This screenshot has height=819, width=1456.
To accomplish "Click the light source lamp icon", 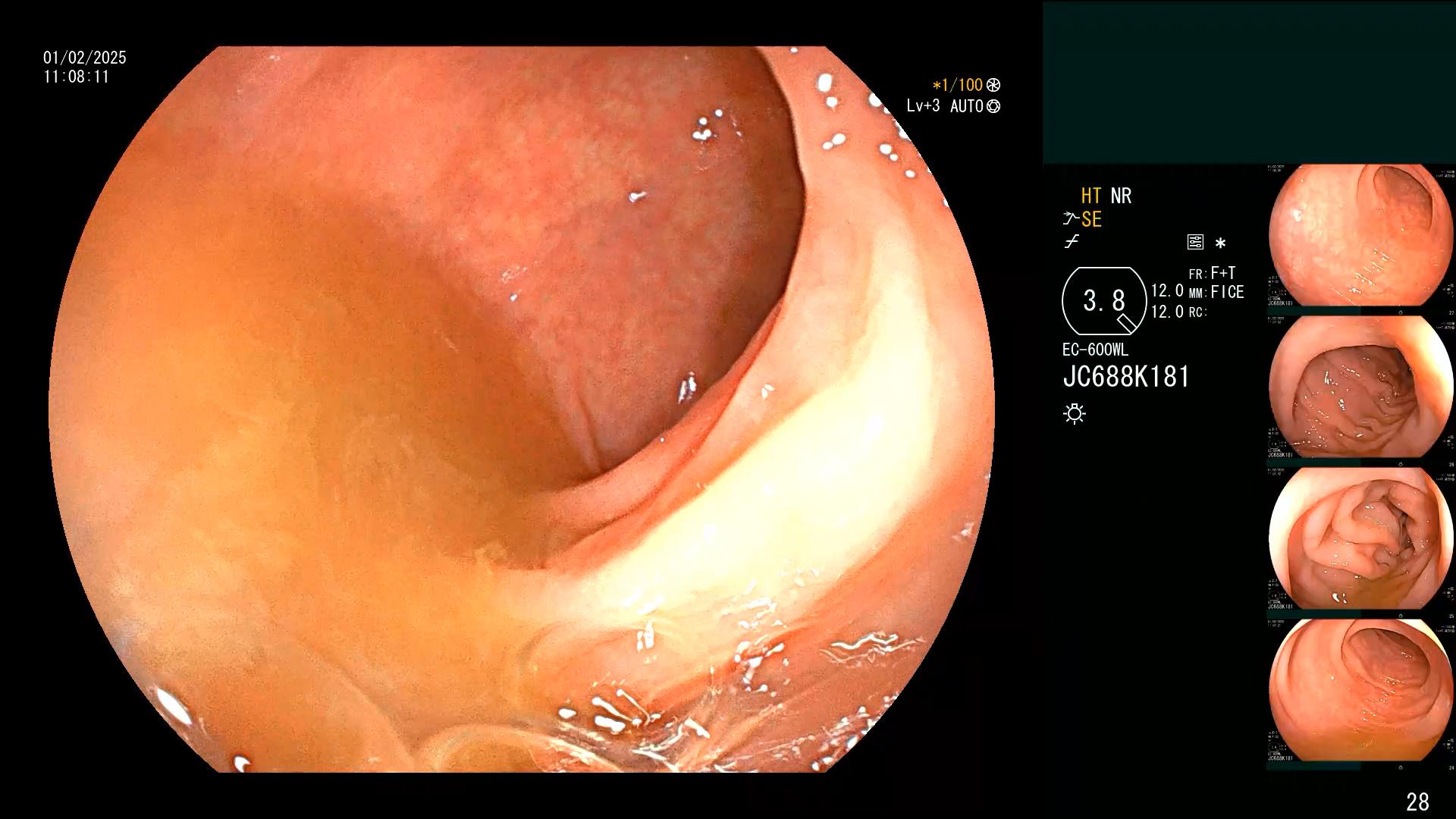I will pos(1075,413).
